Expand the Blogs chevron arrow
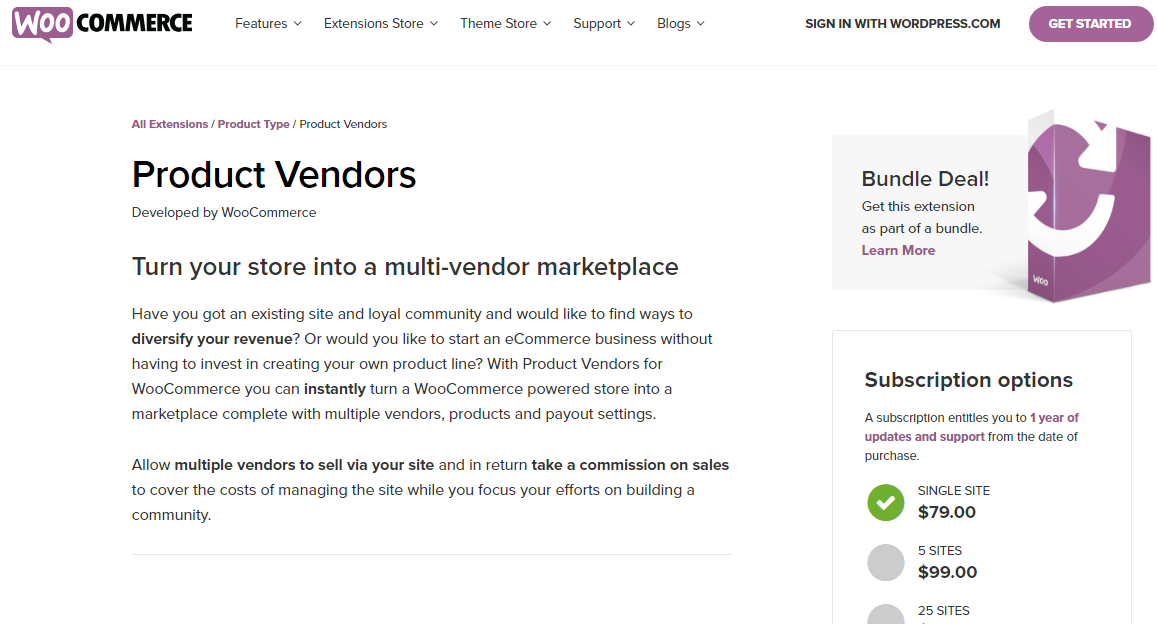The height and width of the screenshot is (624, 1157). tap(700, 24)
